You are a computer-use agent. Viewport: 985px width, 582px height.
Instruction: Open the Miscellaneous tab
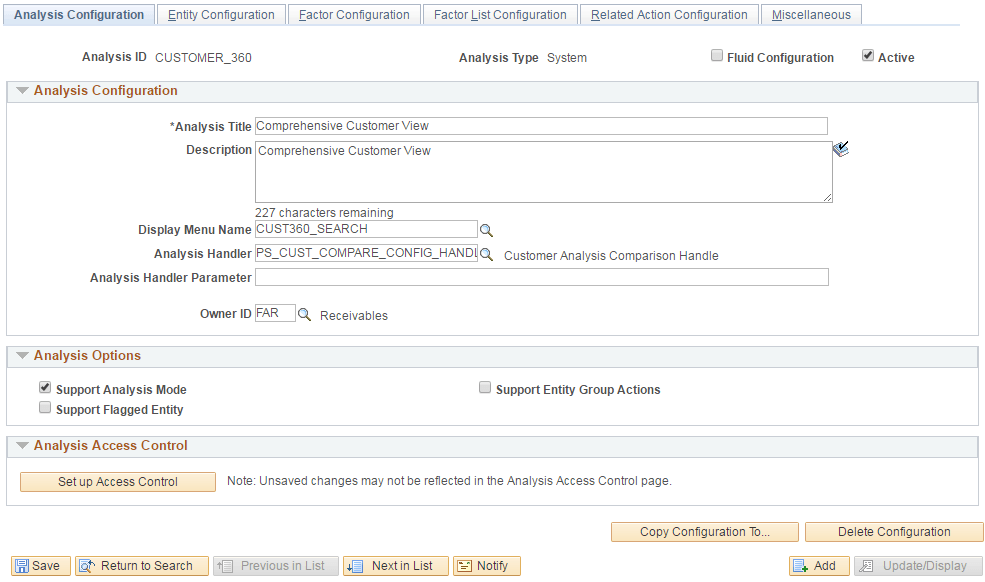coord(810,14)
